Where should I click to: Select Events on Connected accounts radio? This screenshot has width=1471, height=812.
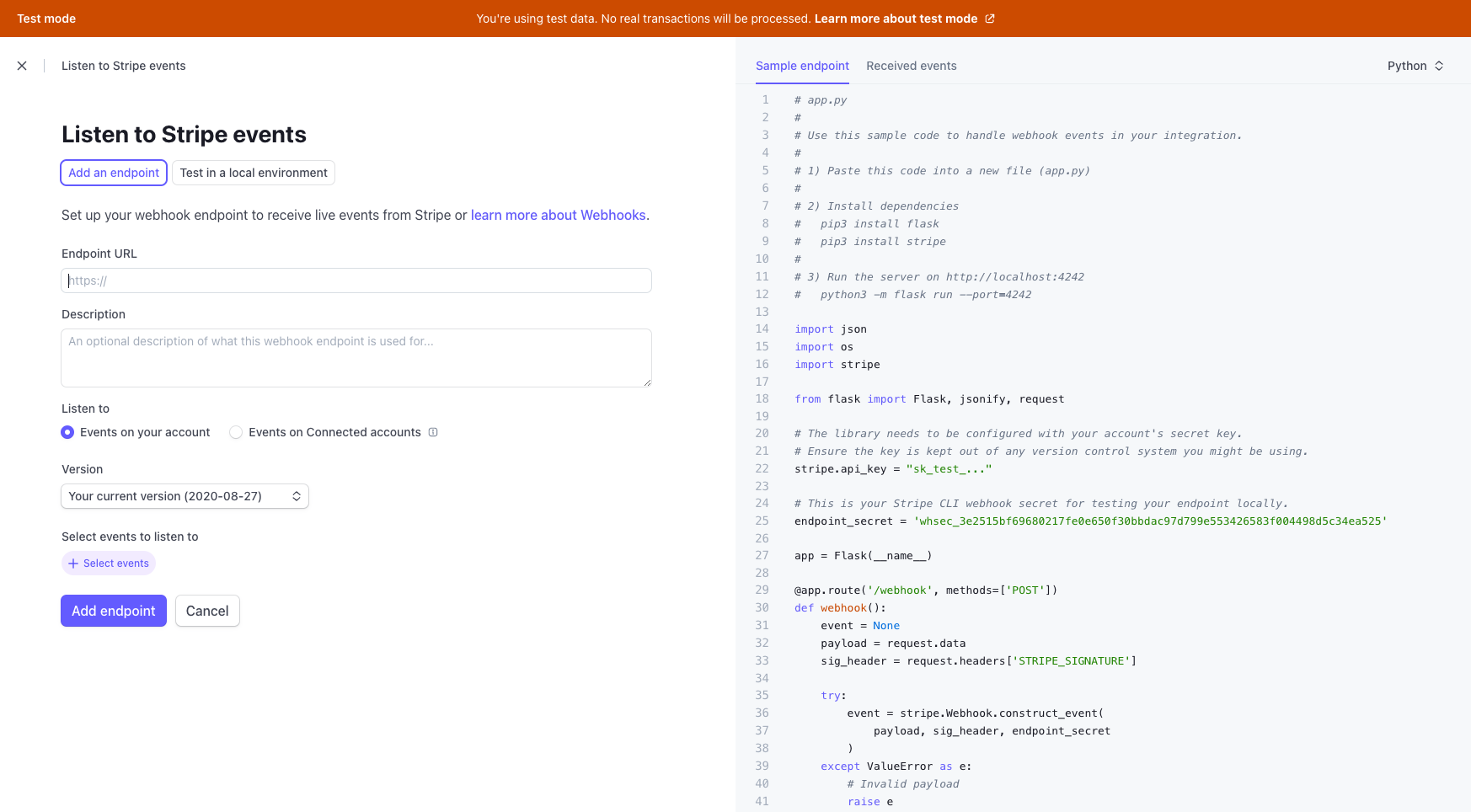[236, 432]
